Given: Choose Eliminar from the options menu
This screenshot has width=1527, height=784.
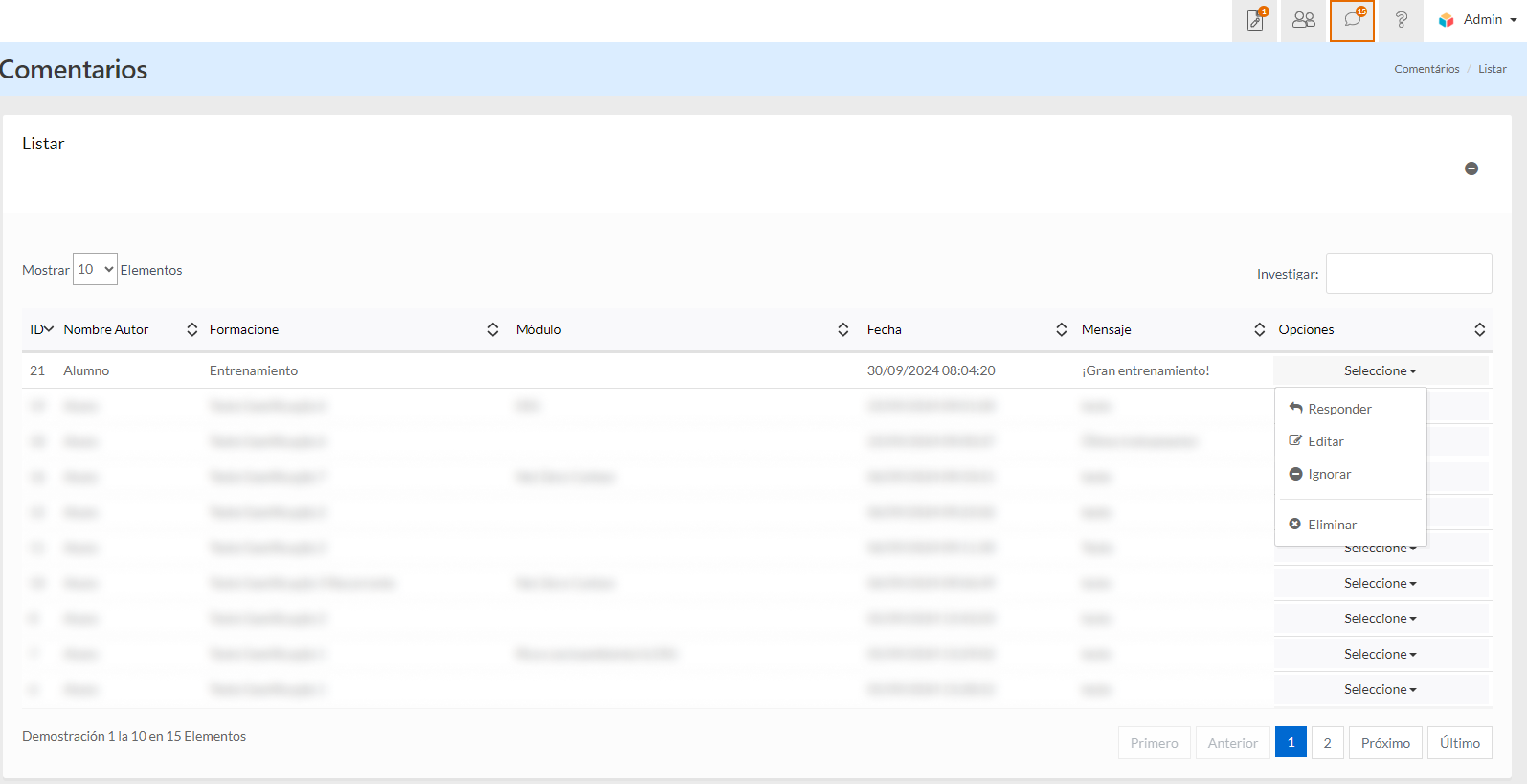Looking at the screenshot, I should coord(1331,525).
